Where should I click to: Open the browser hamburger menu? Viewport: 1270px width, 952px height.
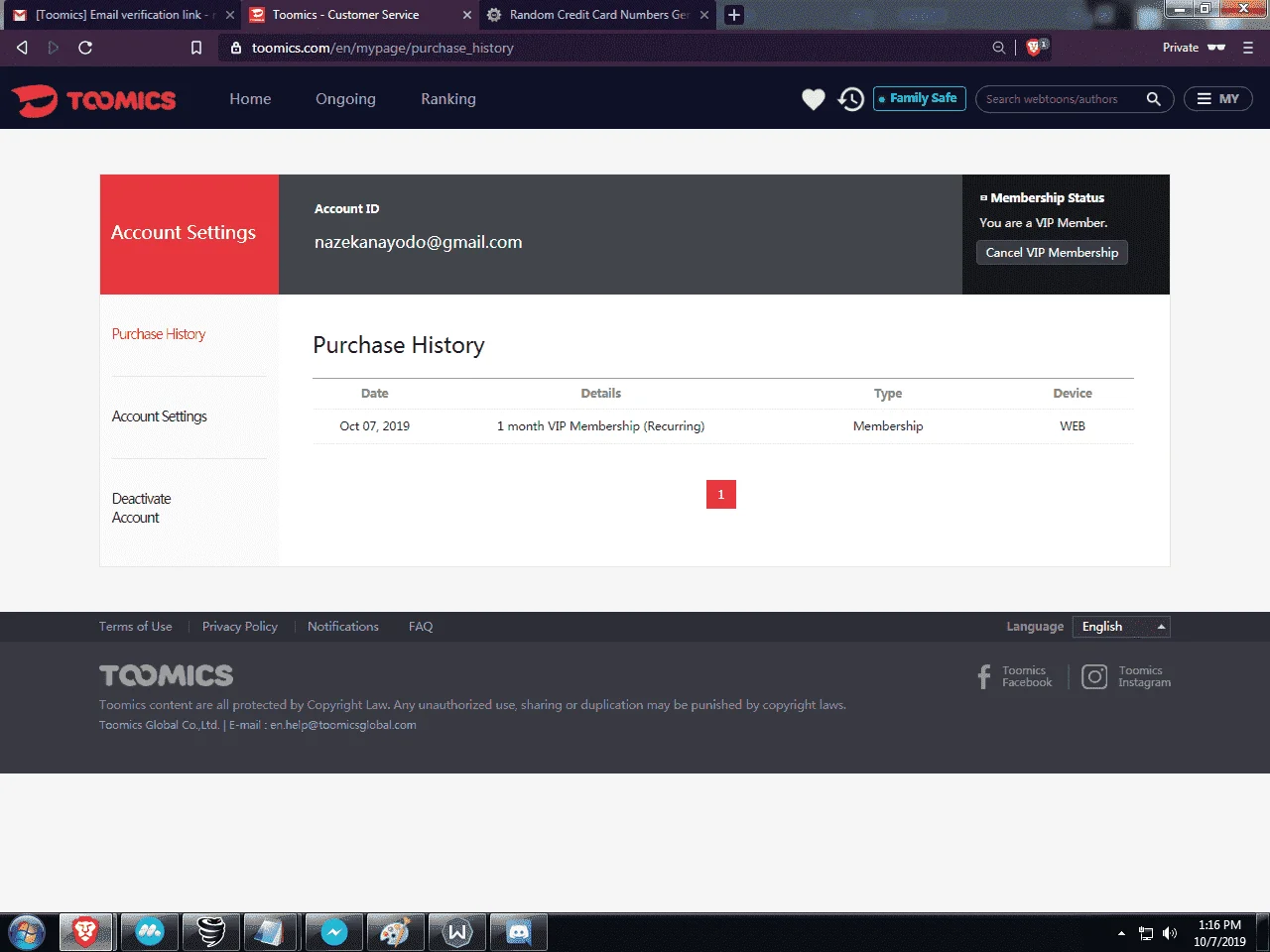(x=1248, y=48)
